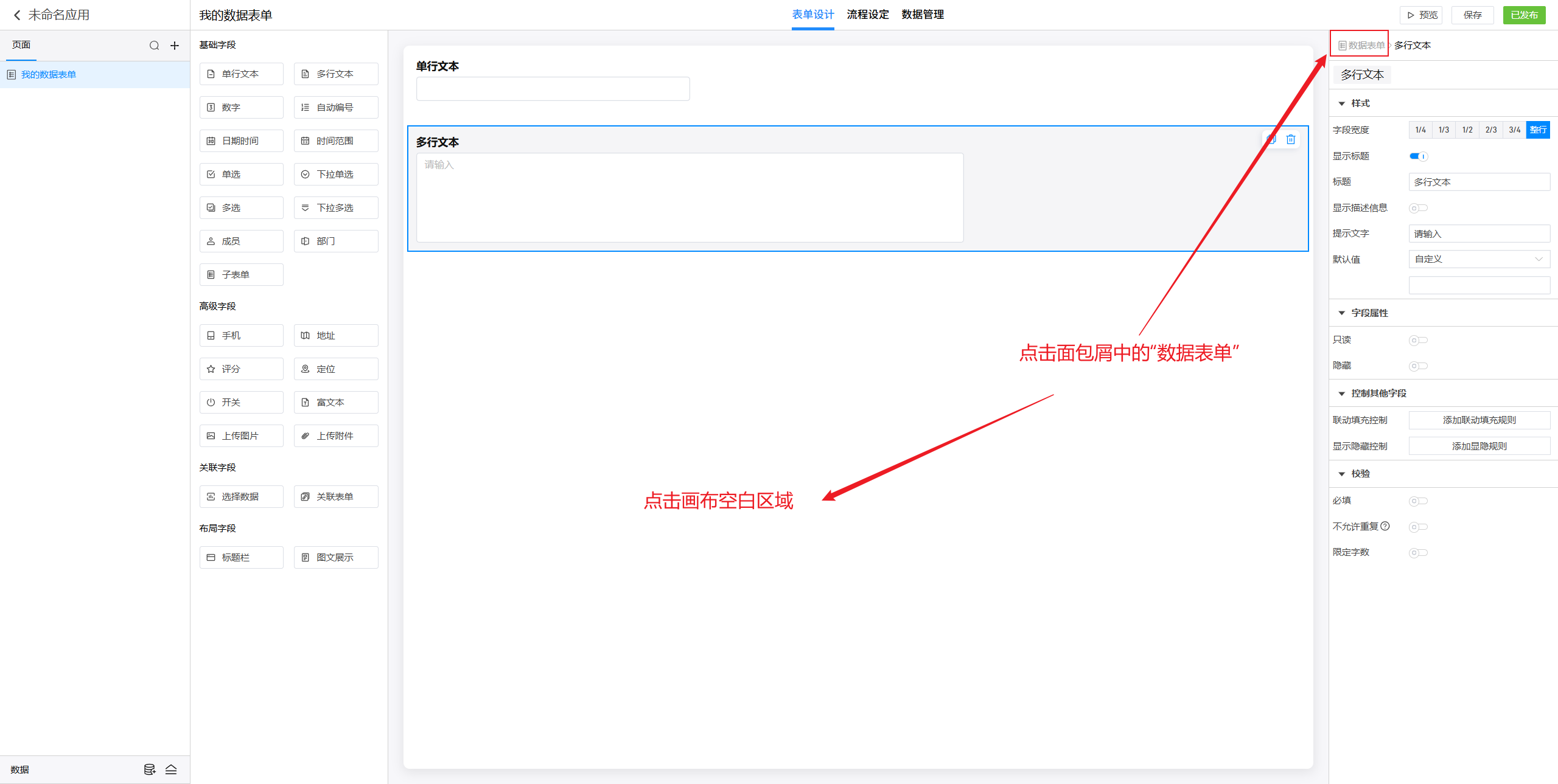The width and height of the screenshot is (1558, 784).
Task: Click the 保存 button
Action: click(1472, 15)
